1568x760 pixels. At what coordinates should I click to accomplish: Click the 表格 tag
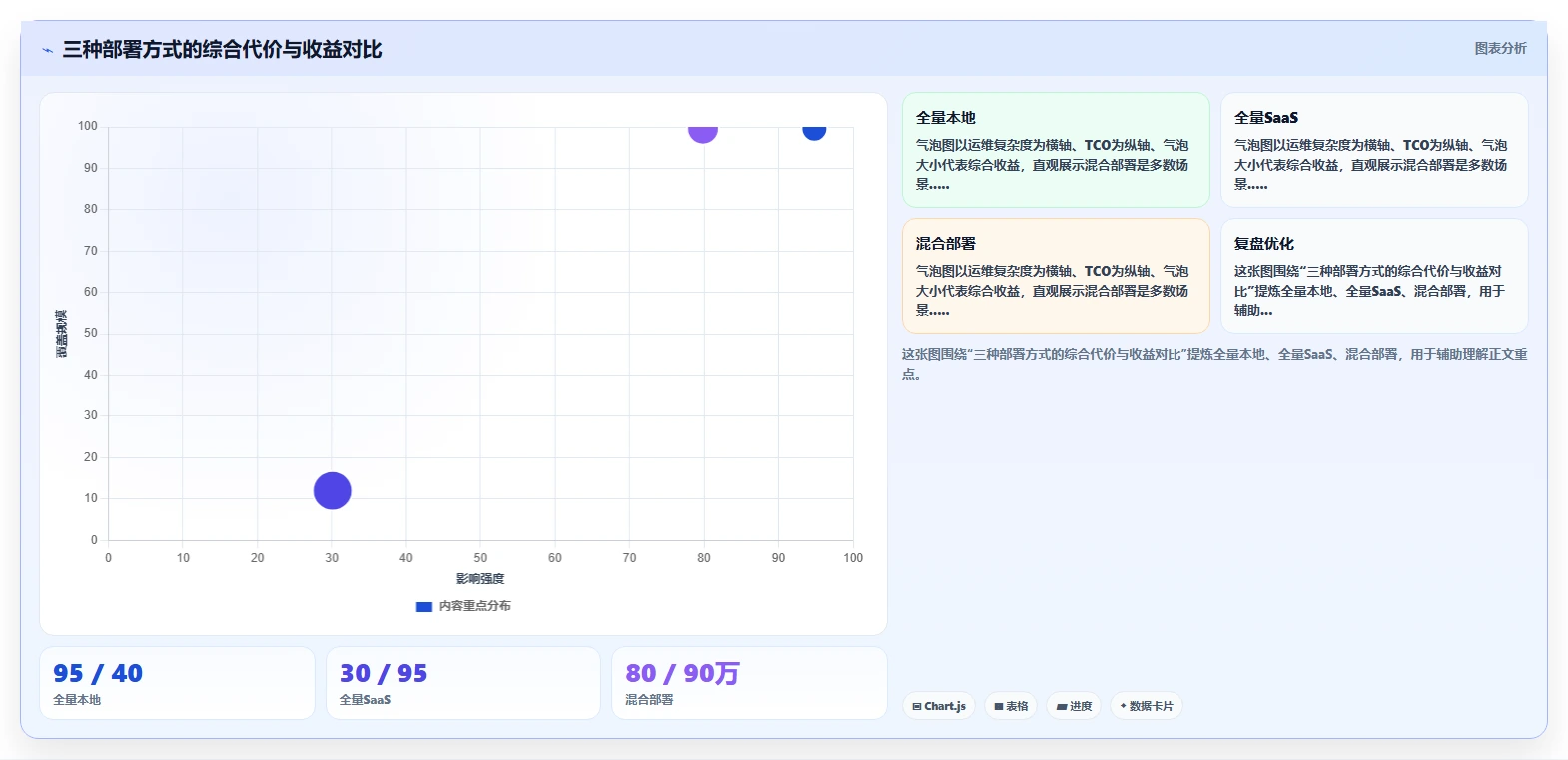coord(1011,706)
